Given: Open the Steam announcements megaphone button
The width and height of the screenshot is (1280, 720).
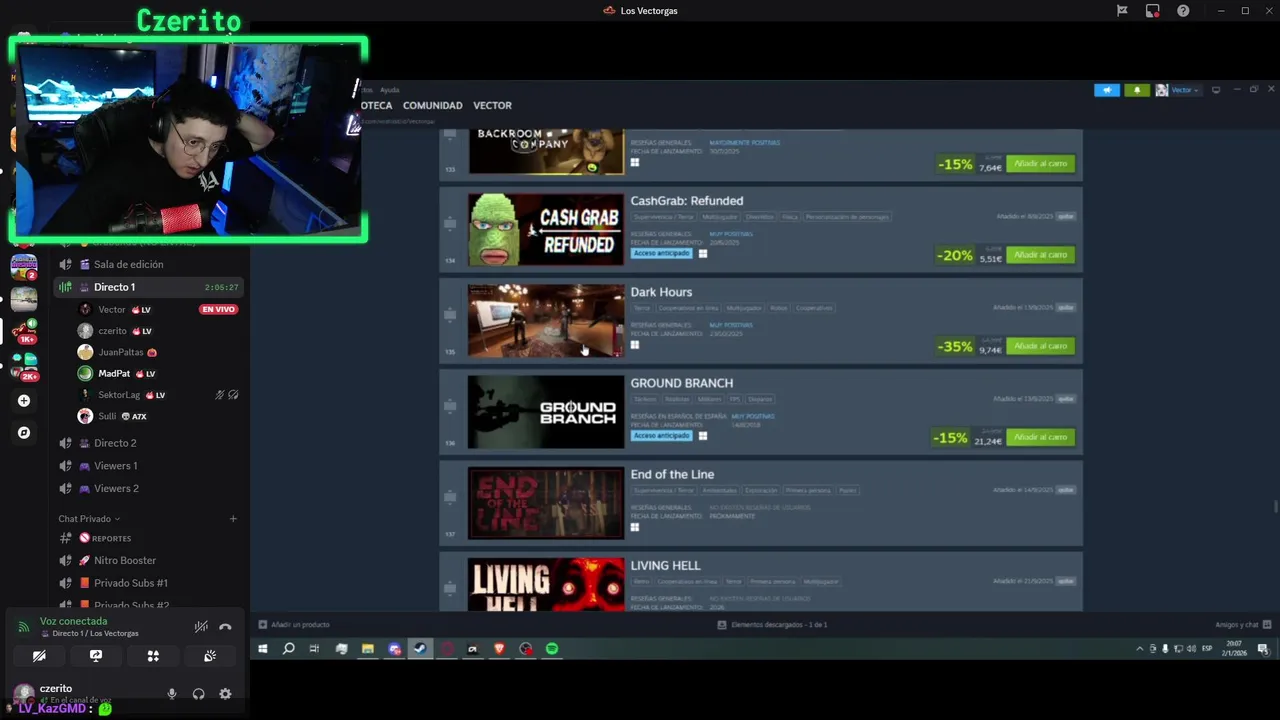Looking at the screenshot, I should [1107, 90].
